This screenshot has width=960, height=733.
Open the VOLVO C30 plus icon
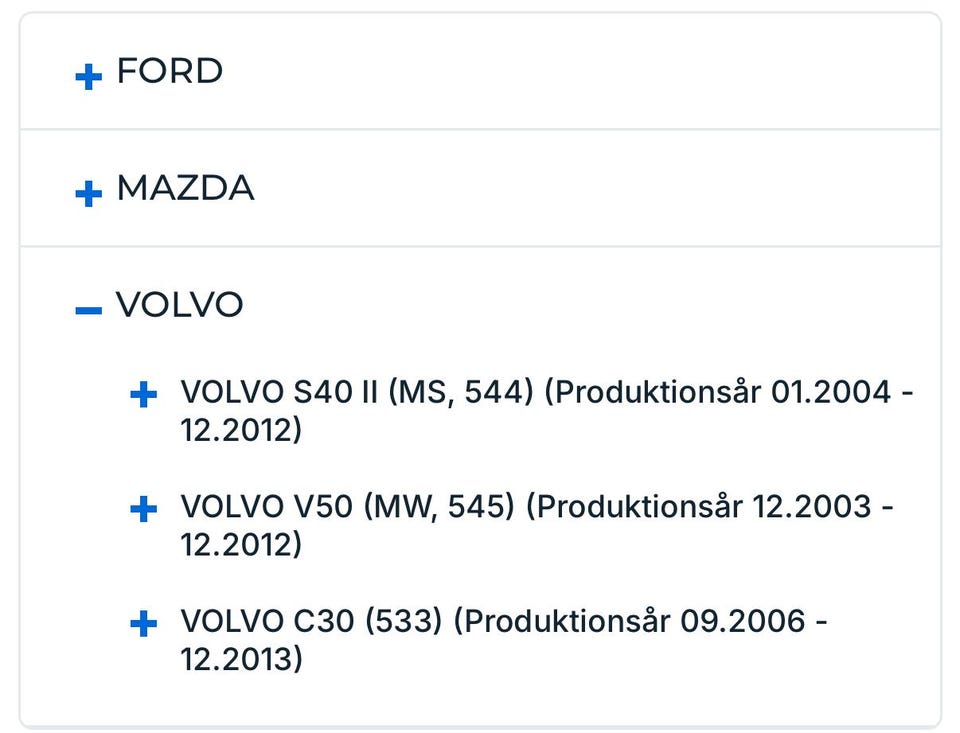pos(144,625)
